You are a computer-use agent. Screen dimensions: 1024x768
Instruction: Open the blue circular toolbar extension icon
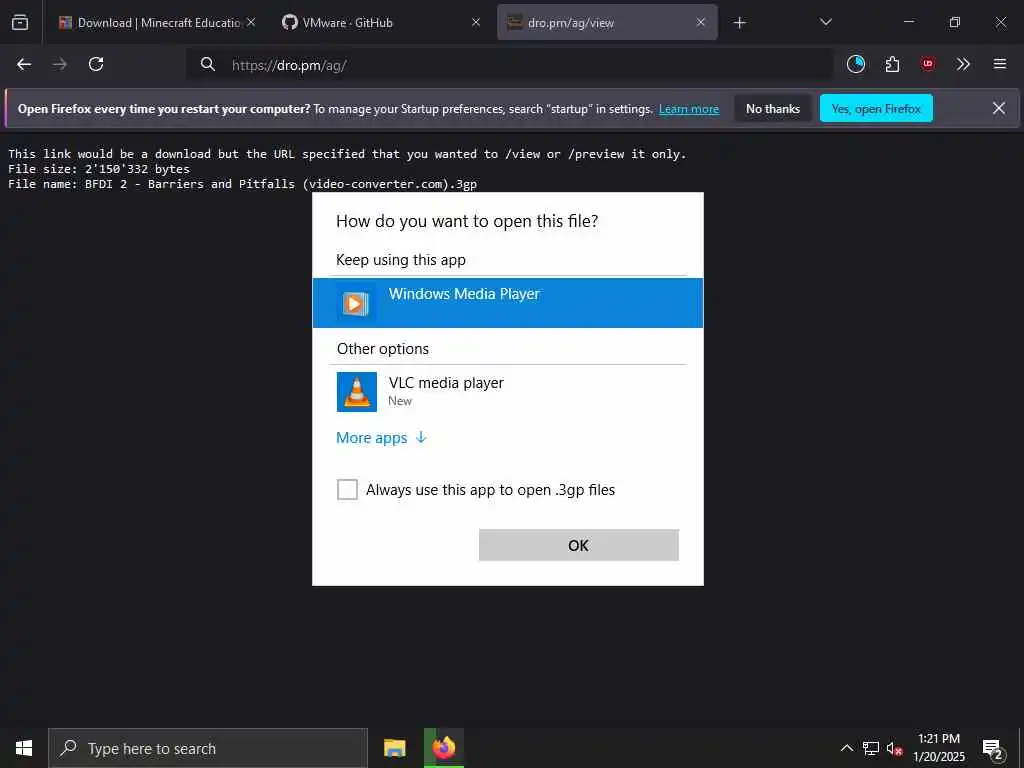(x=856, y=64)
